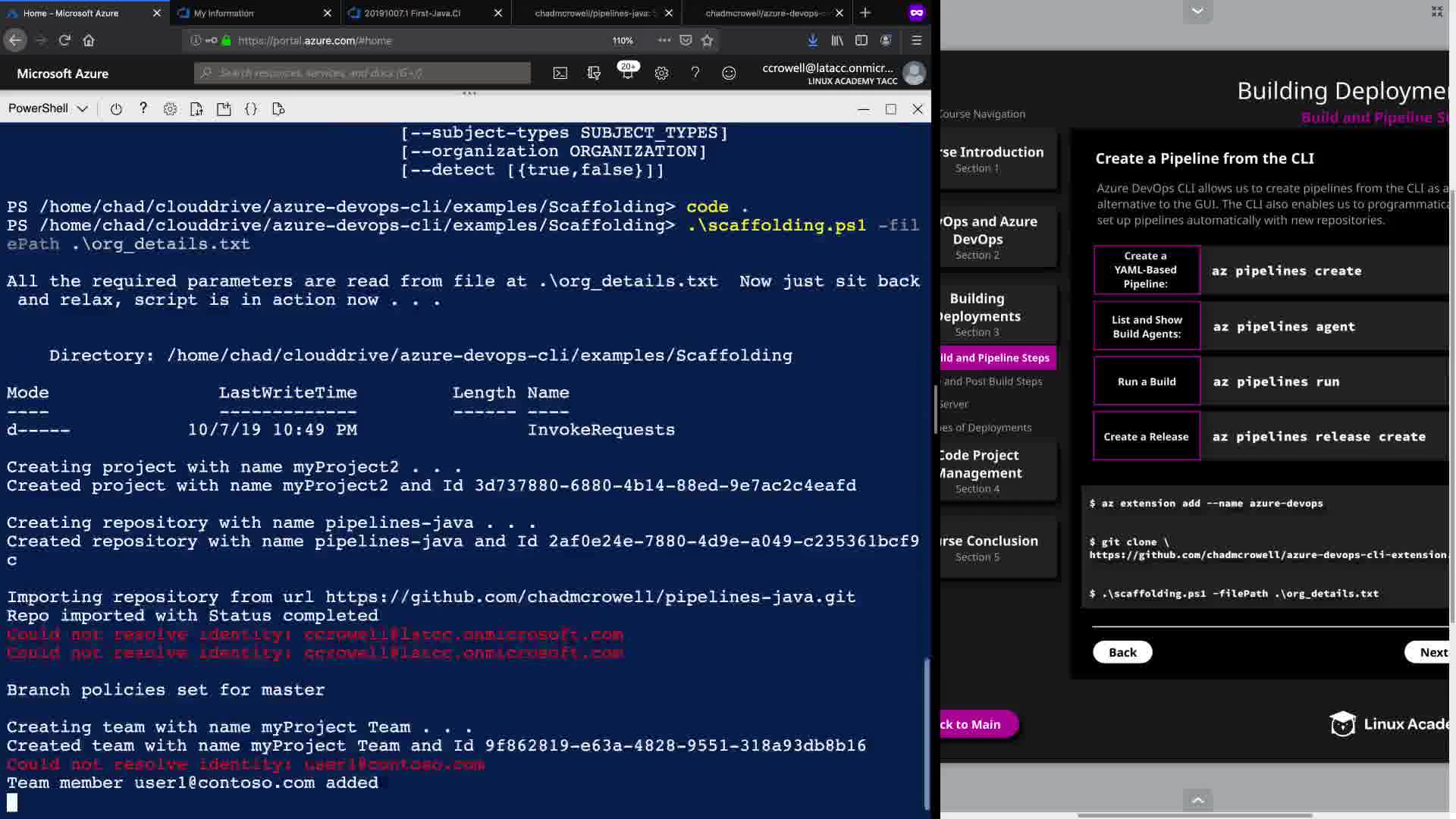Open Azure notifications bell
1456x819 pixels.
pos(627,74)
